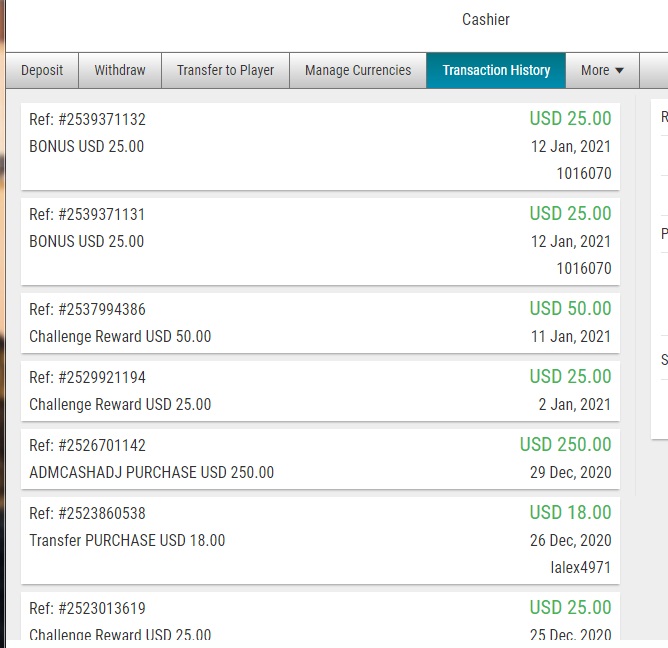
Task: Select the 2 Jan, 2021 Challenge Reward entry
Action: click(x=320, y=391)
